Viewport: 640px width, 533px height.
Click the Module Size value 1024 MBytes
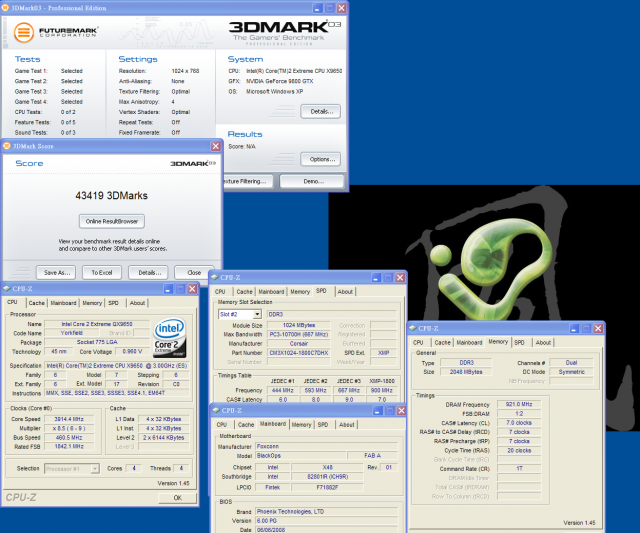tap(299, 325)
